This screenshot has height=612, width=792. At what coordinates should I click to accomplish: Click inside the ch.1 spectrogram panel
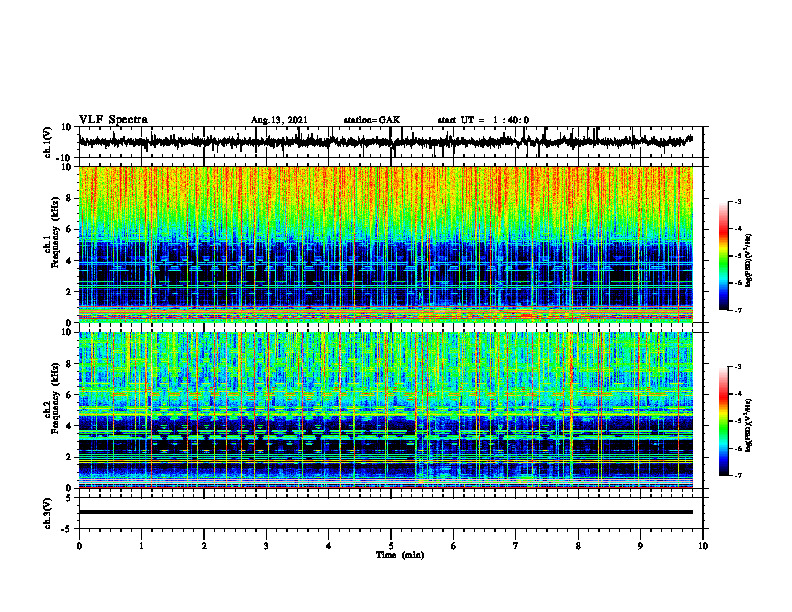386,244
